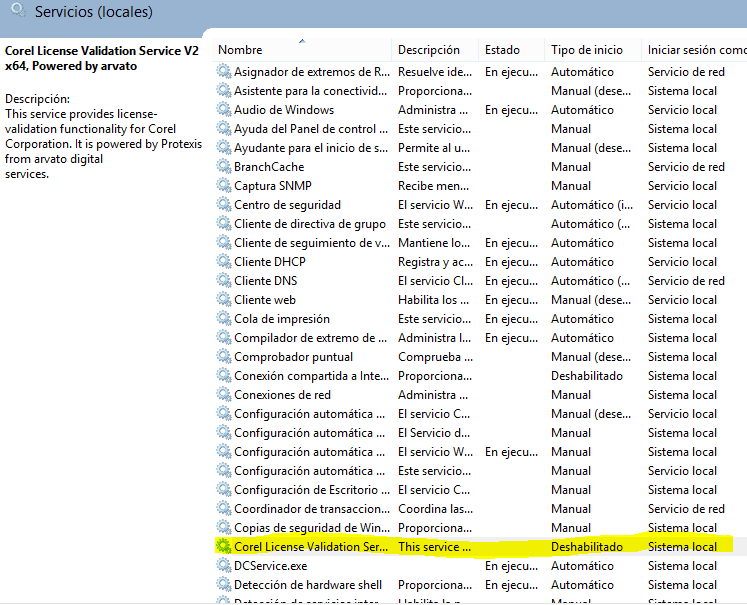
Task: Click the gear icon of Ayuda del Panel de control
Action: pyautogui.click(x=223, y=129)
